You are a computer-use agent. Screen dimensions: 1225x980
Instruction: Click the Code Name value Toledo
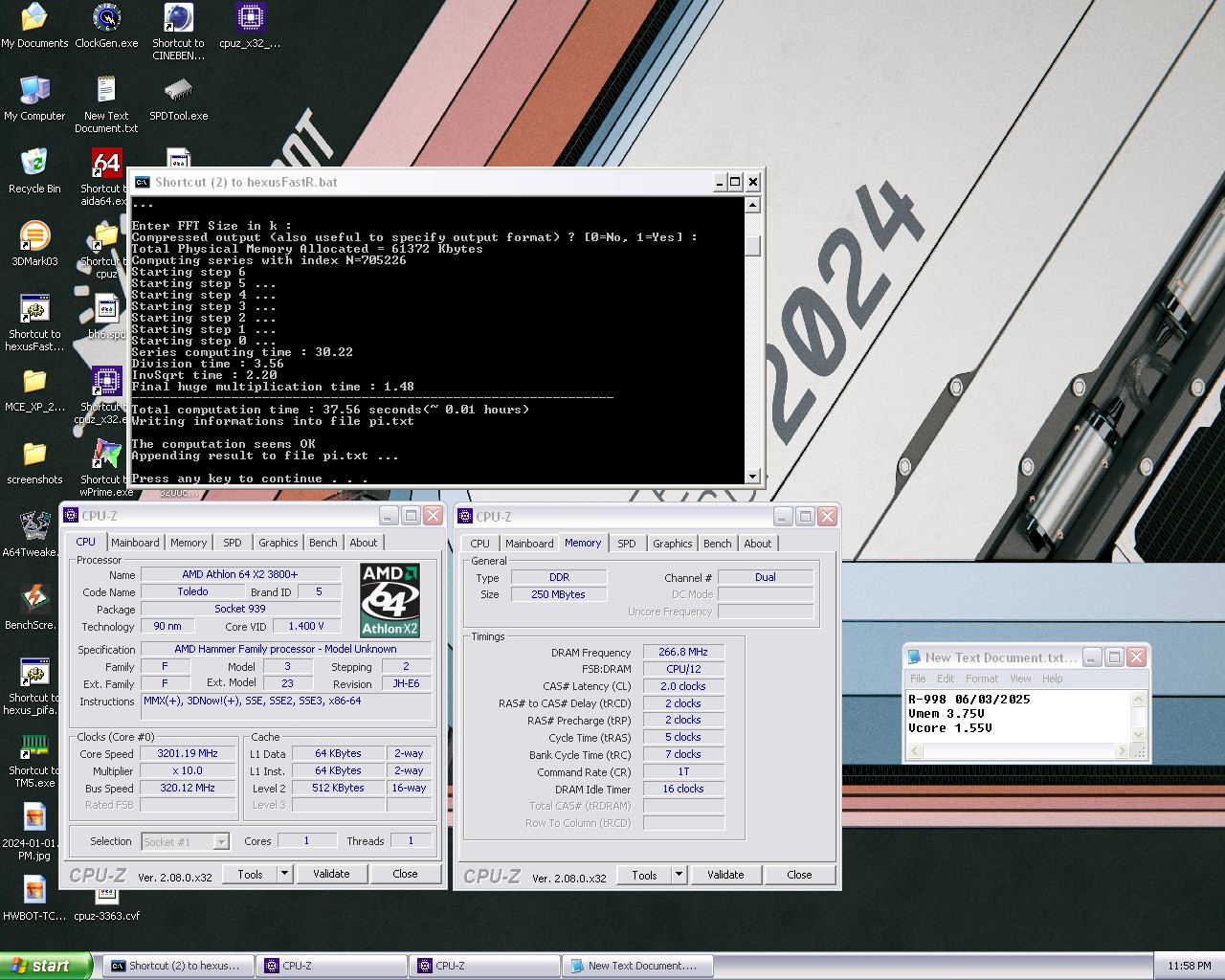(x=192, y=591)
